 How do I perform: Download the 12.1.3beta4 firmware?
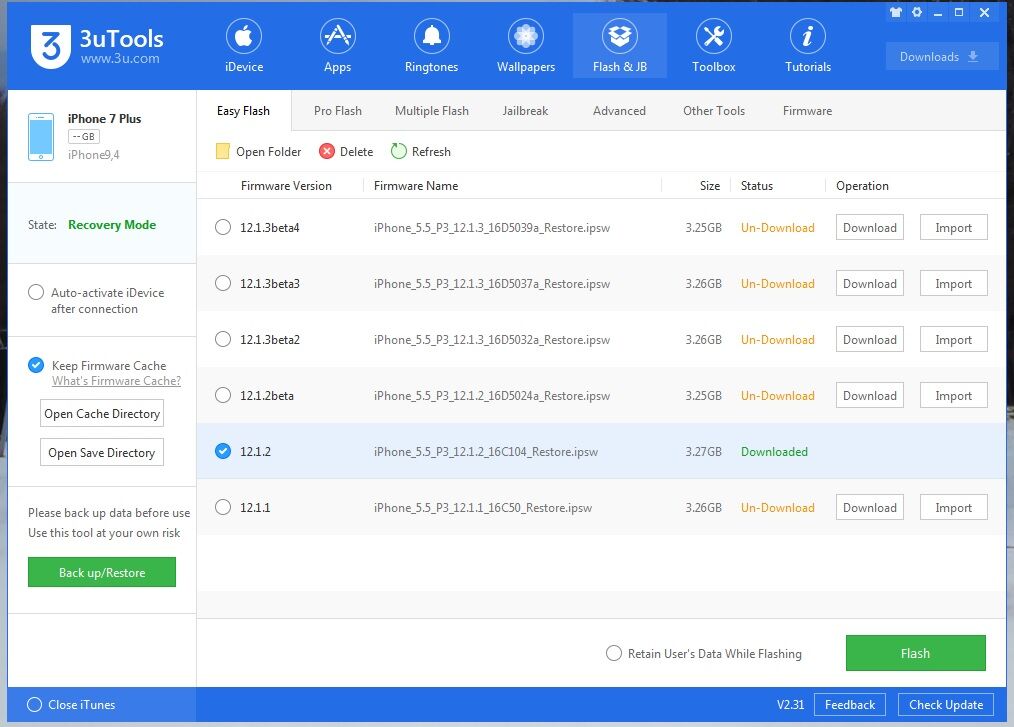pyautogui.click(x=870, y=227)
